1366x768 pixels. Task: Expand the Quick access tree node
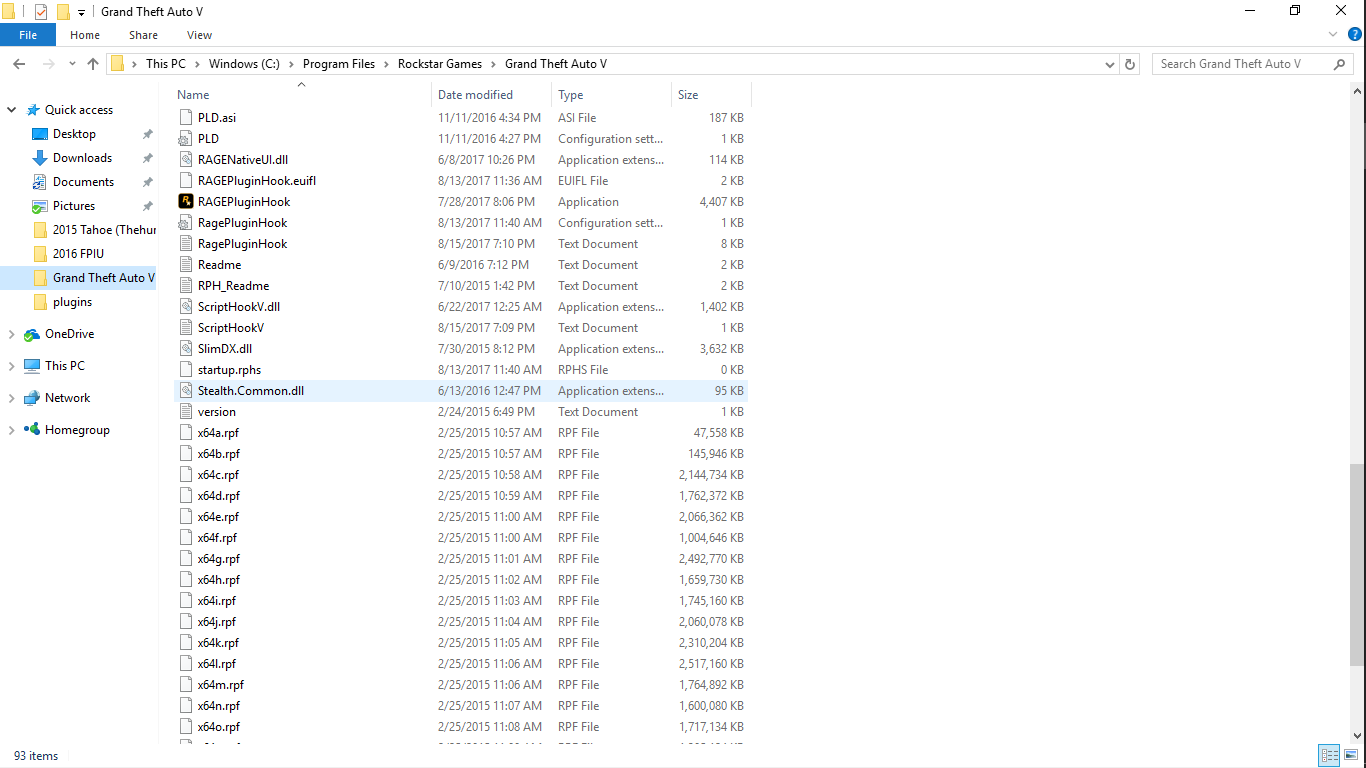(12, 110)
